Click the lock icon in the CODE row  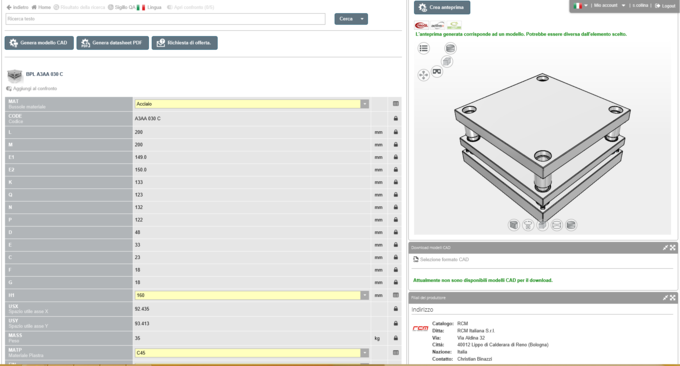(x=396, y=118)
